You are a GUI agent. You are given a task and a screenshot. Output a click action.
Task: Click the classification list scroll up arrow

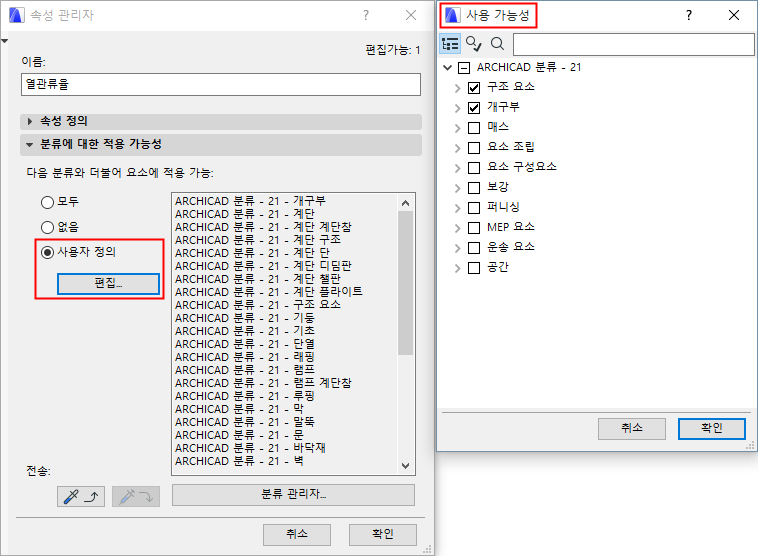coord(406,203)
